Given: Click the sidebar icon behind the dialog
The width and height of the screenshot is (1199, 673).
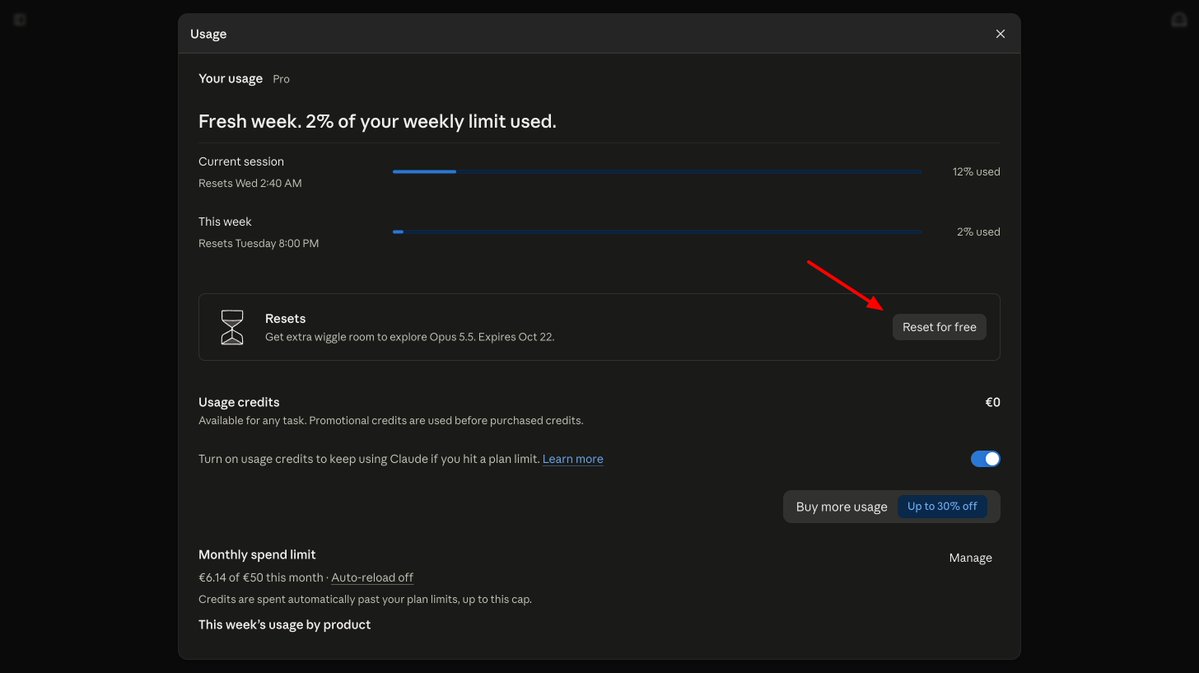Looking at the screenshot, I should (20, 20).
